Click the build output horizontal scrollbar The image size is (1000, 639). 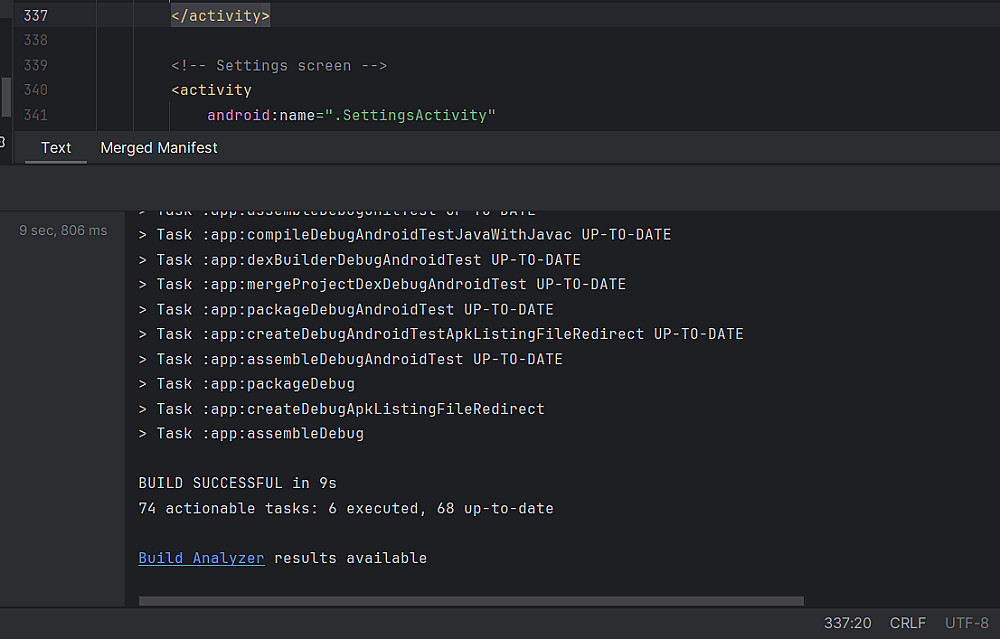pos(470,601)
